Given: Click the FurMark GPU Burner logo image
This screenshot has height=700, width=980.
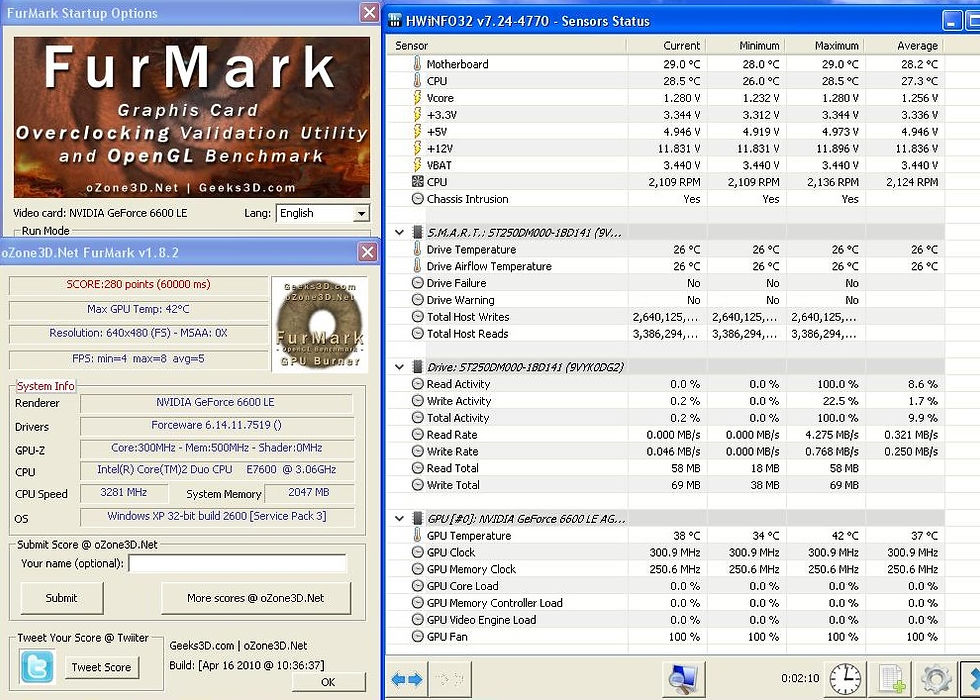Looking at the screenshot, I should coord(319,324).
